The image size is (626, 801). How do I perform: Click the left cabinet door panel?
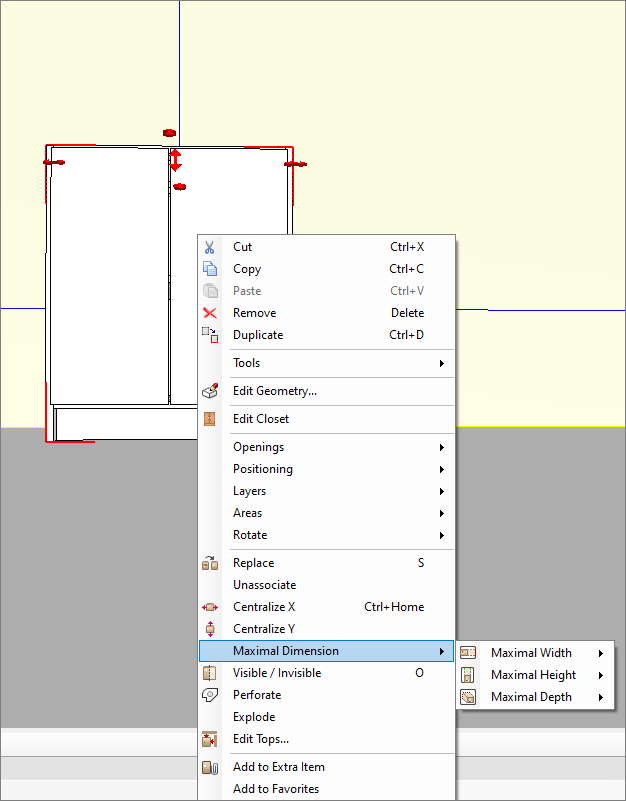click(x=109, y=276)
